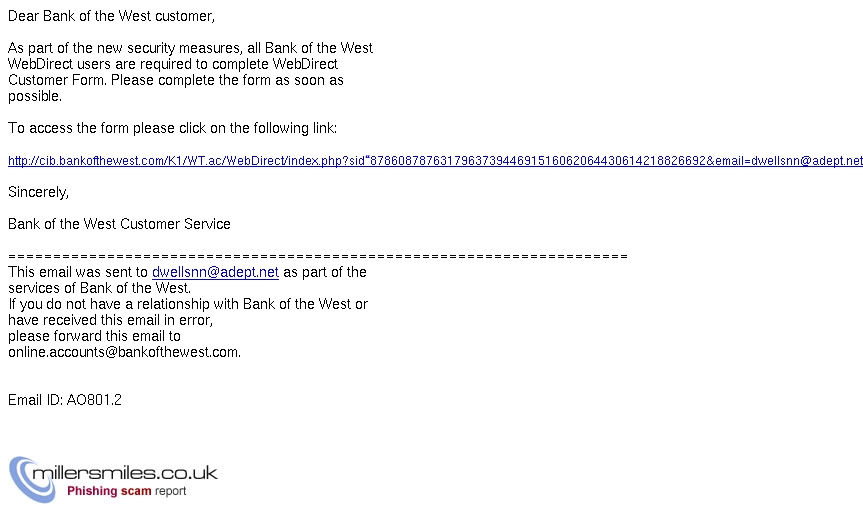
Task: Click the millersmiles blue swirl logo icon
Action: (x=32, y=479)
